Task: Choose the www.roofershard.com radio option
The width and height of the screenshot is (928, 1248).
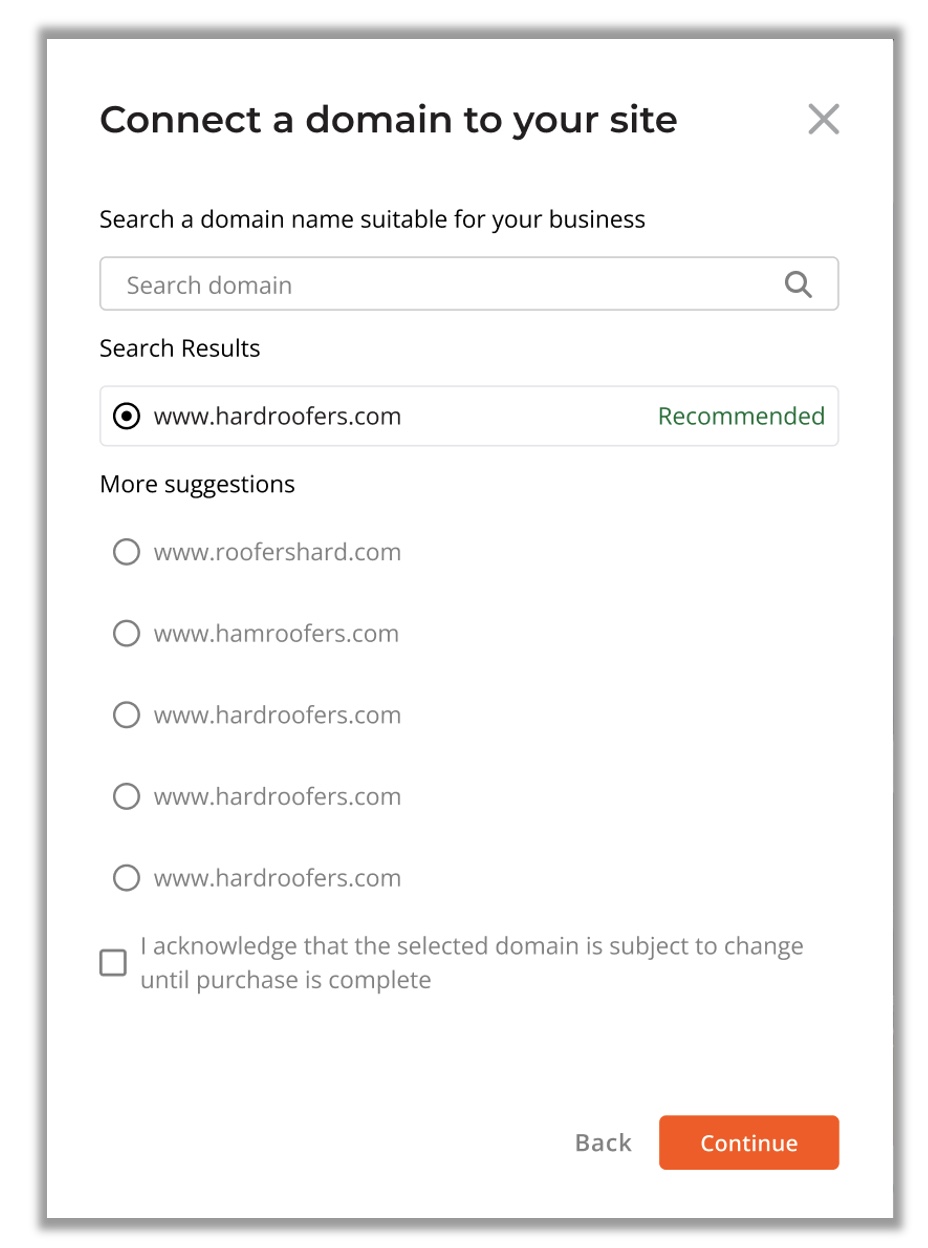Action: point(126,552)
